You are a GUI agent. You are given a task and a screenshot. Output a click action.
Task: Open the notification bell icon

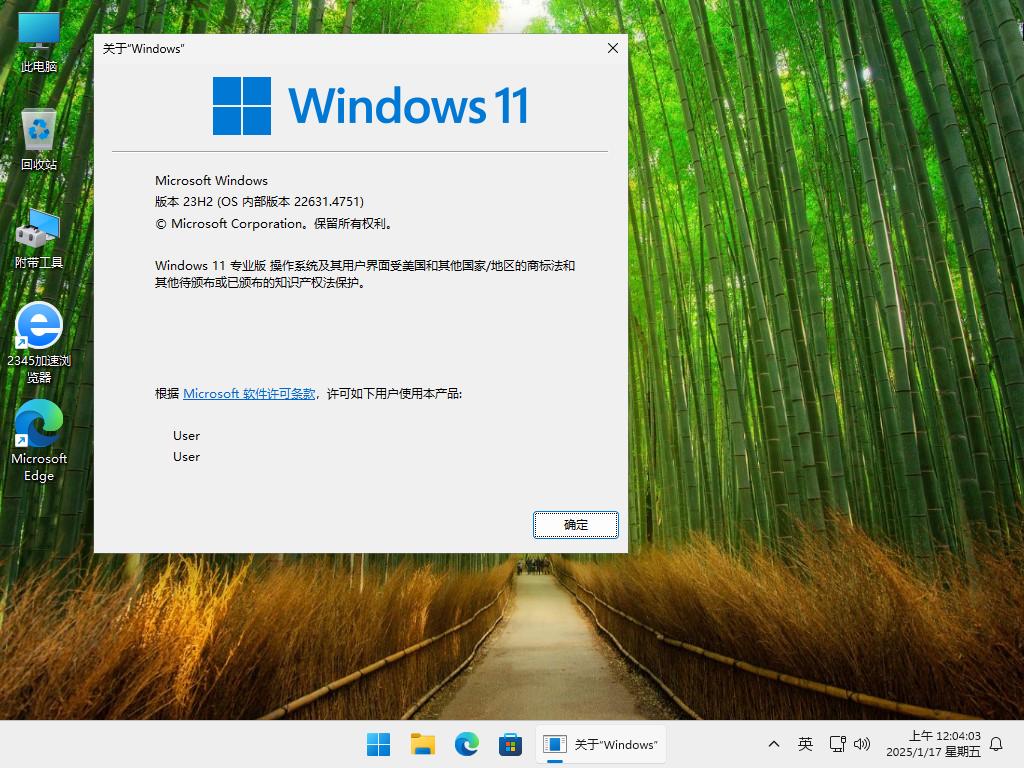tap(997, 744)
